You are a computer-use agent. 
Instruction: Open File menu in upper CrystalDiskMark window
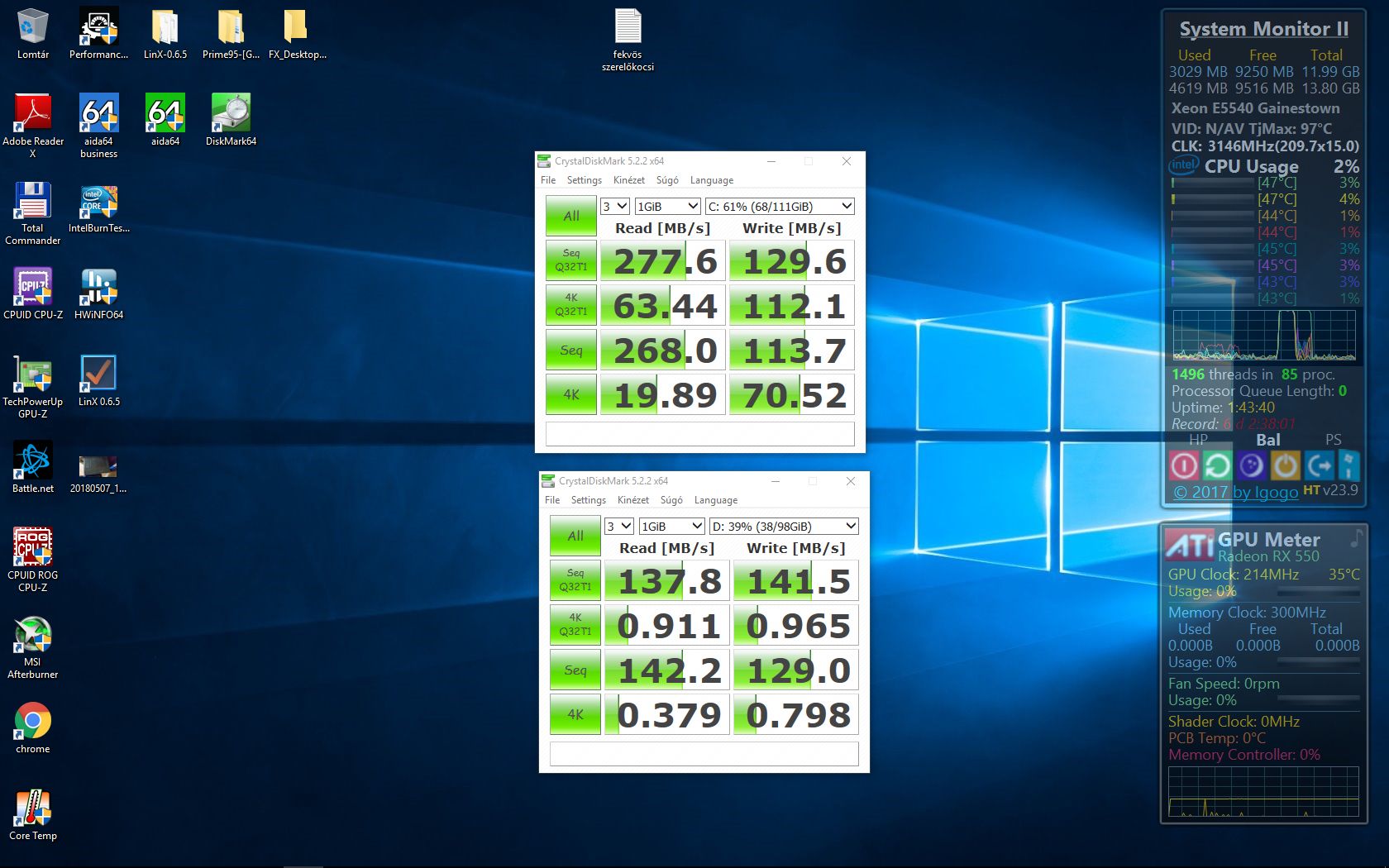(548, 180)
